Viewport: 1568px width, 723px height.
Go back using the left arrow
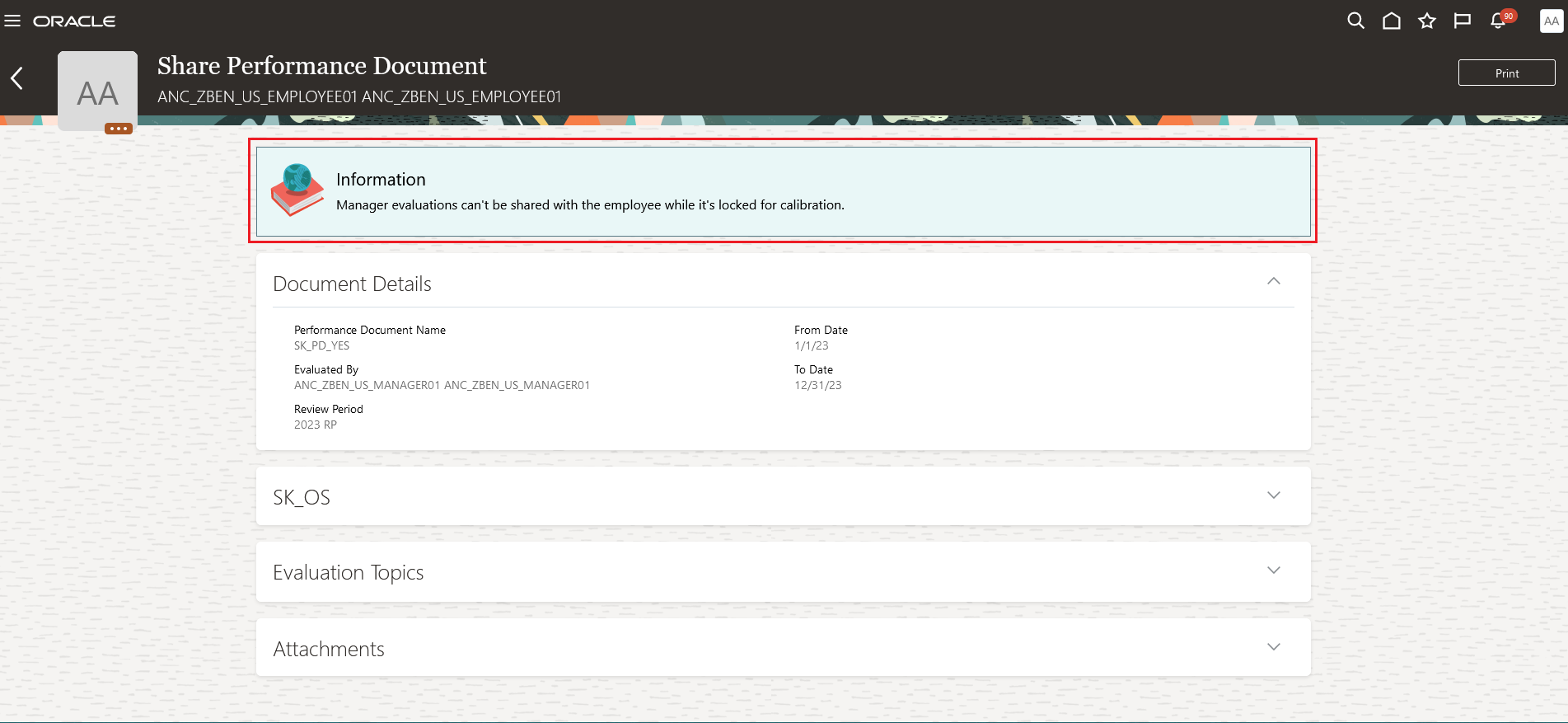(x=16, y=78)
